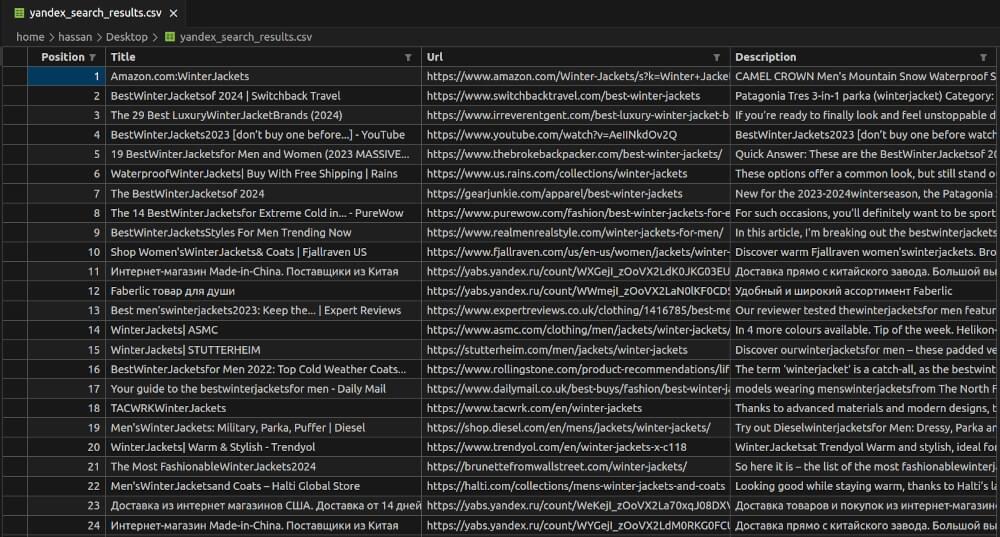
Task: Select 'Faberlic товар для души' cell
Action: (263, 291)
